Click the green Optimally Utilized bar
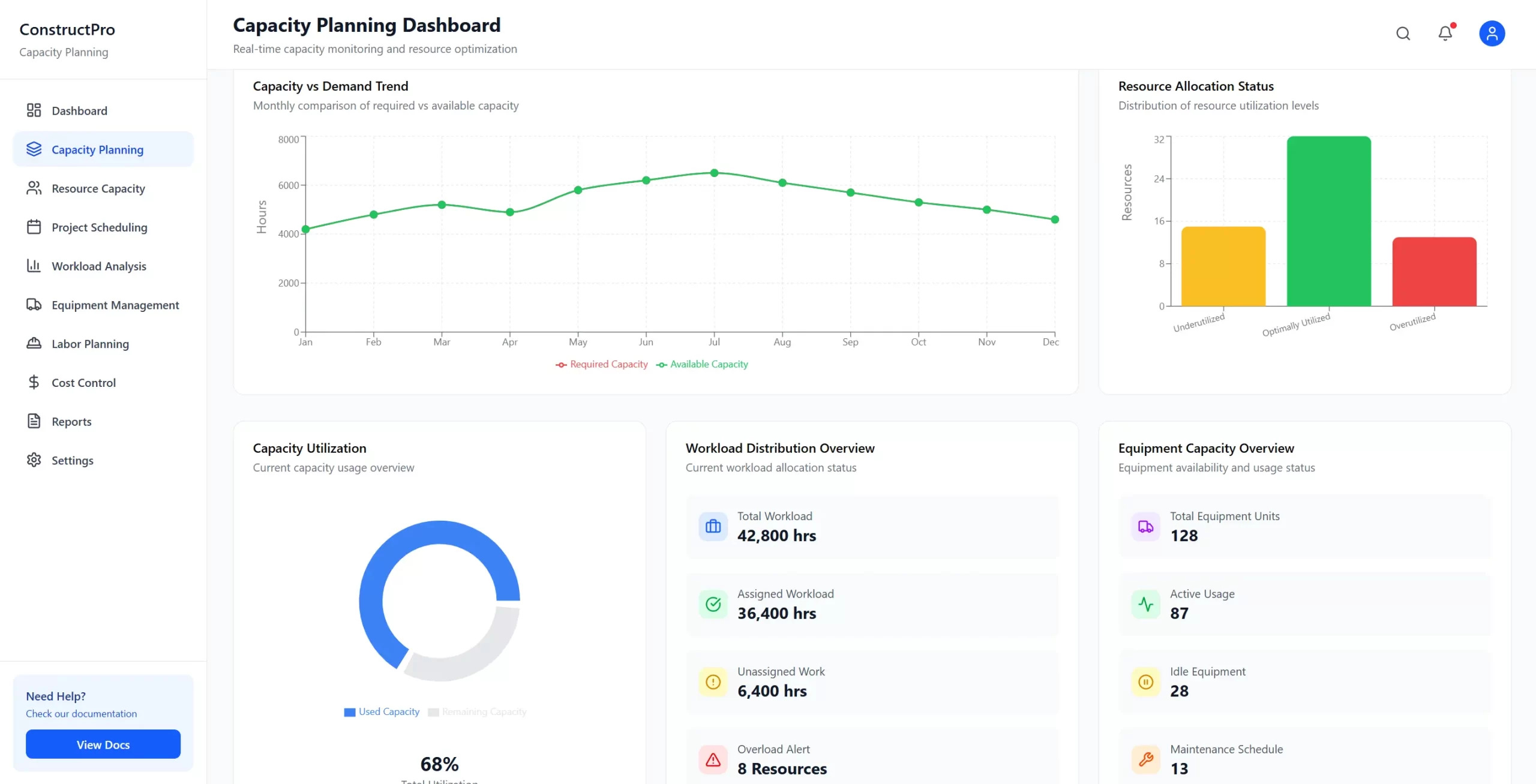This screenshot has height=784, width=1536. (1328, 222)
